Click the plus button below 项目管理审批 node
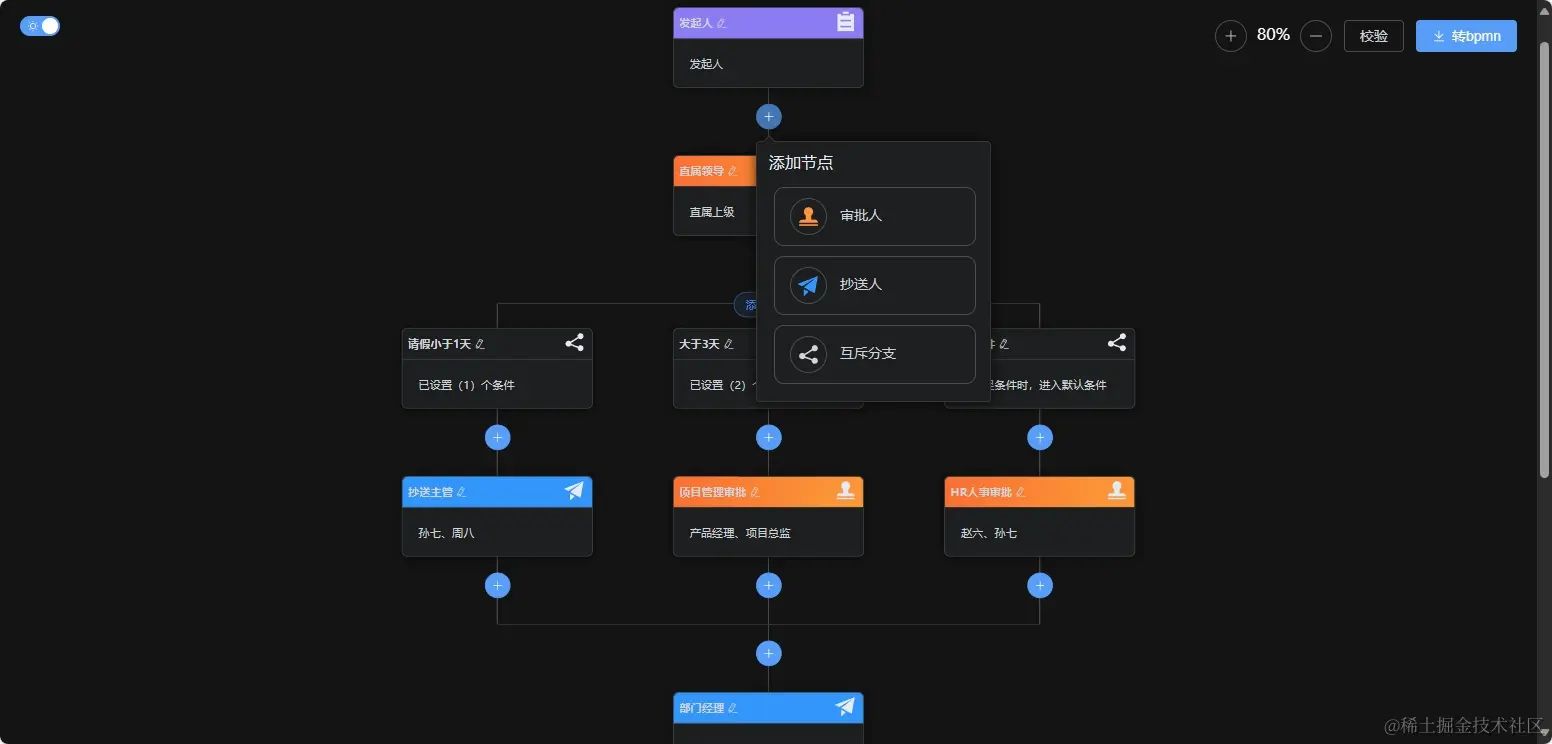The width and height of the screenshot is (1552, 744). (768, 586)
